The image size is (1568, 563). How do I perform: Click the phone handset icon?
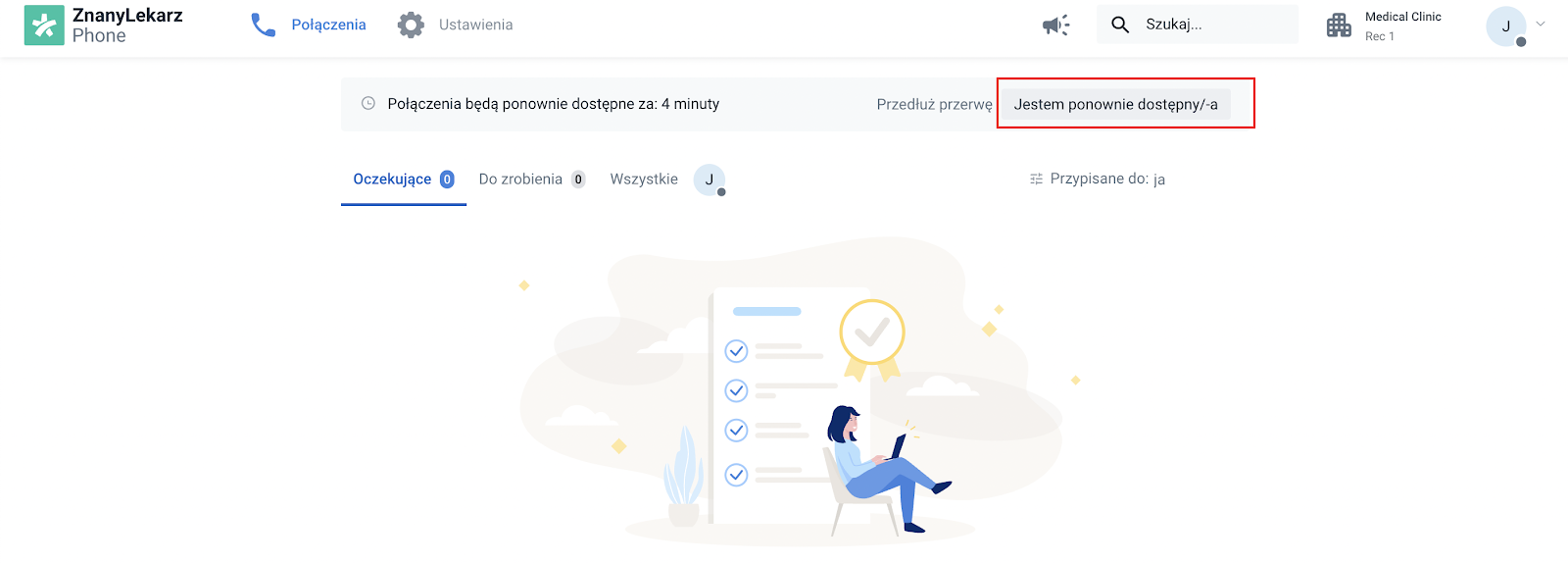click(263, 25)
